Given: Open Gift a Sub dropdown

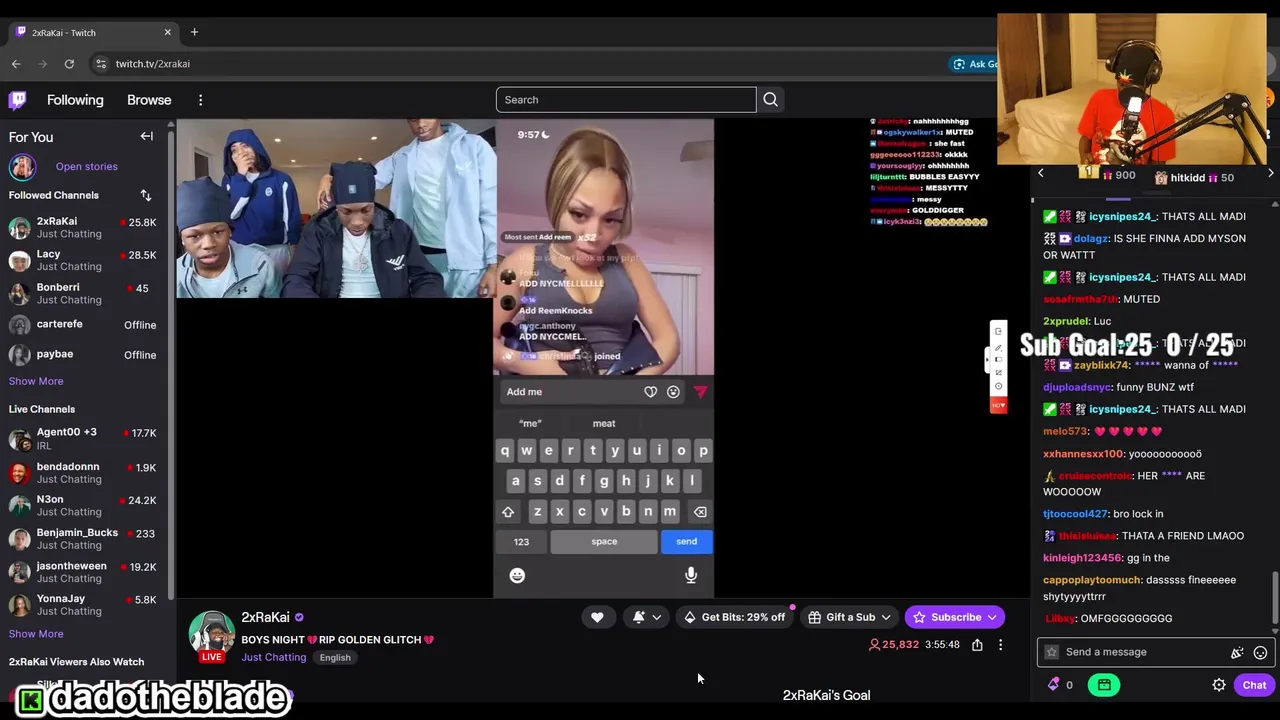Looking at the screenshot, I should pyautogui.click(x=850, y=617).
